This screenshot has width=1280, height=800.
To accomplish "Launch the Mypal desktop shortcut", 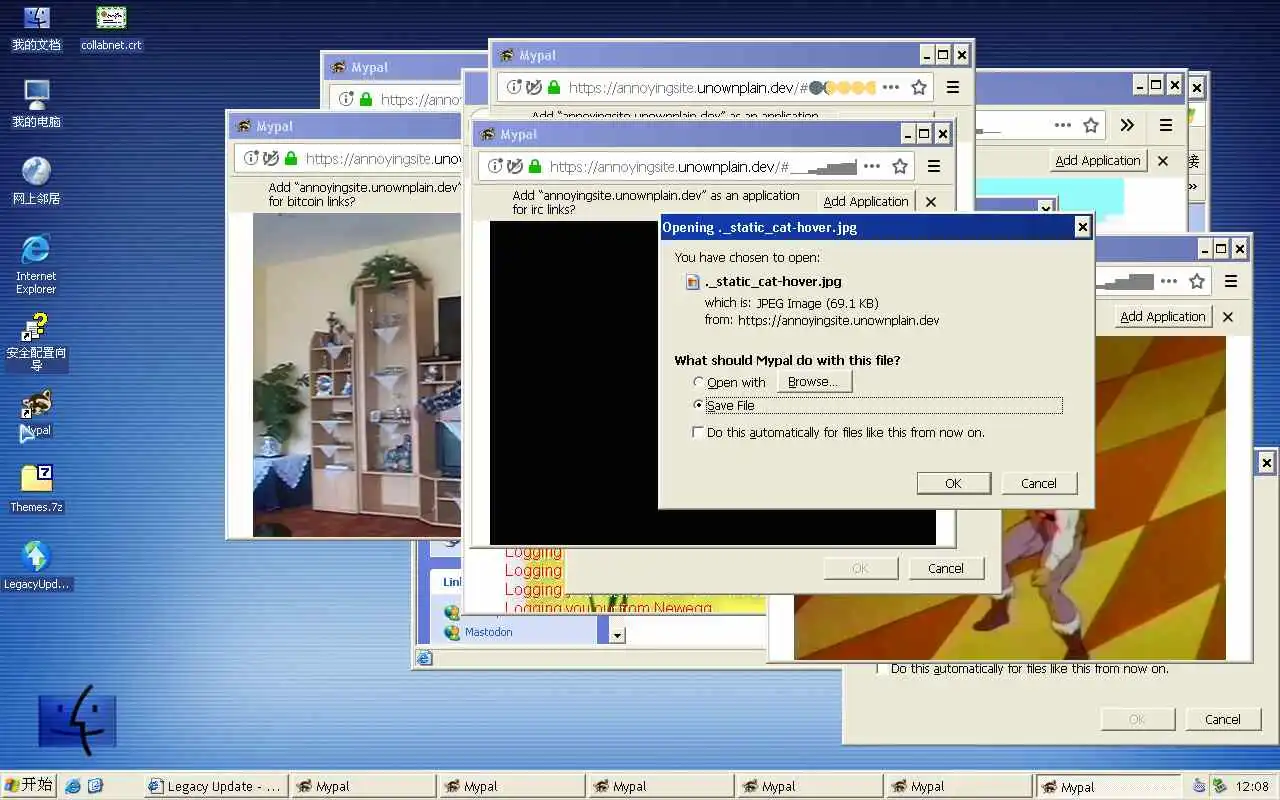I will tap(36, 414).
